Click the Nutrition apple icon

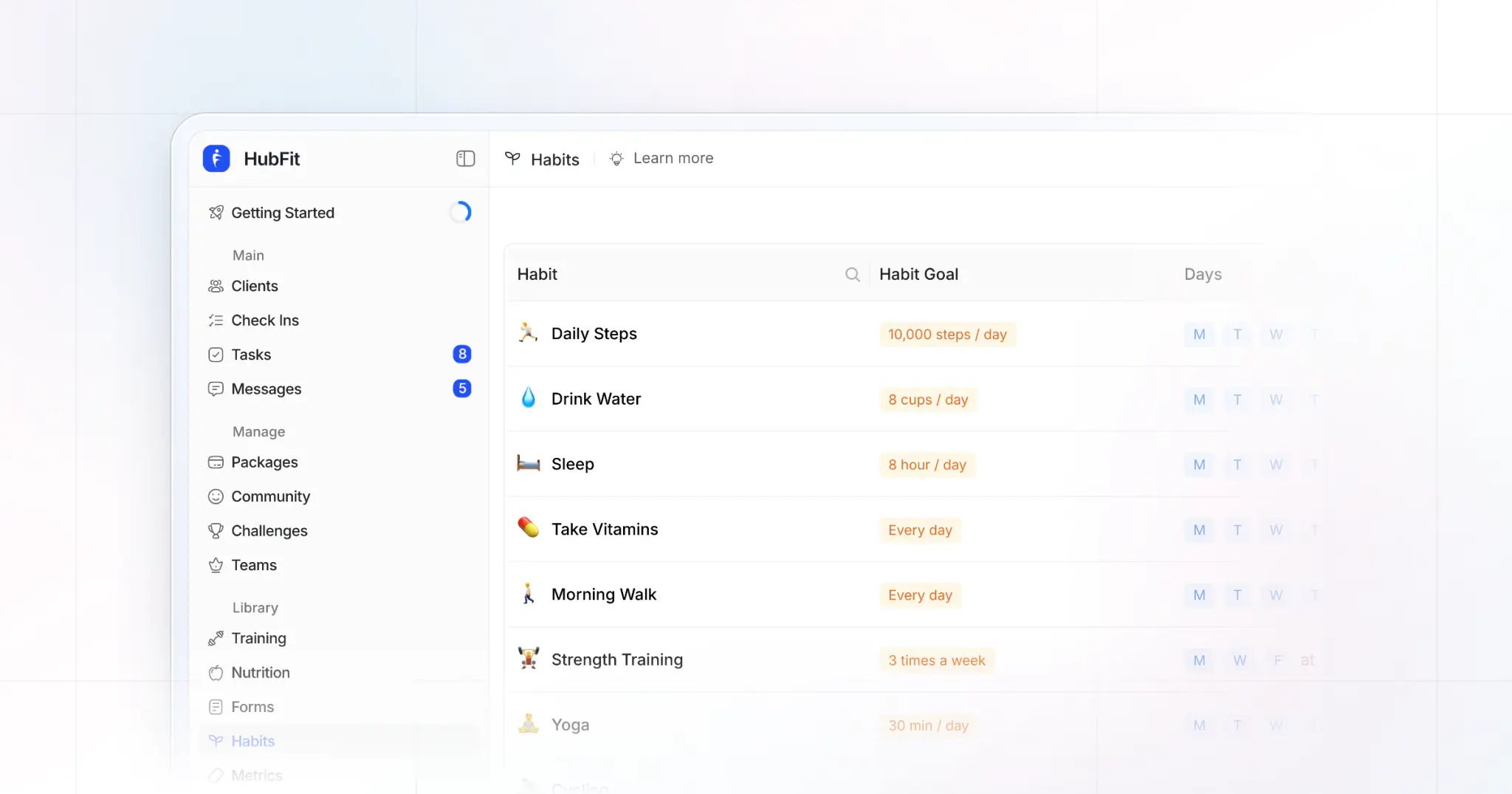tap(216, 673)
